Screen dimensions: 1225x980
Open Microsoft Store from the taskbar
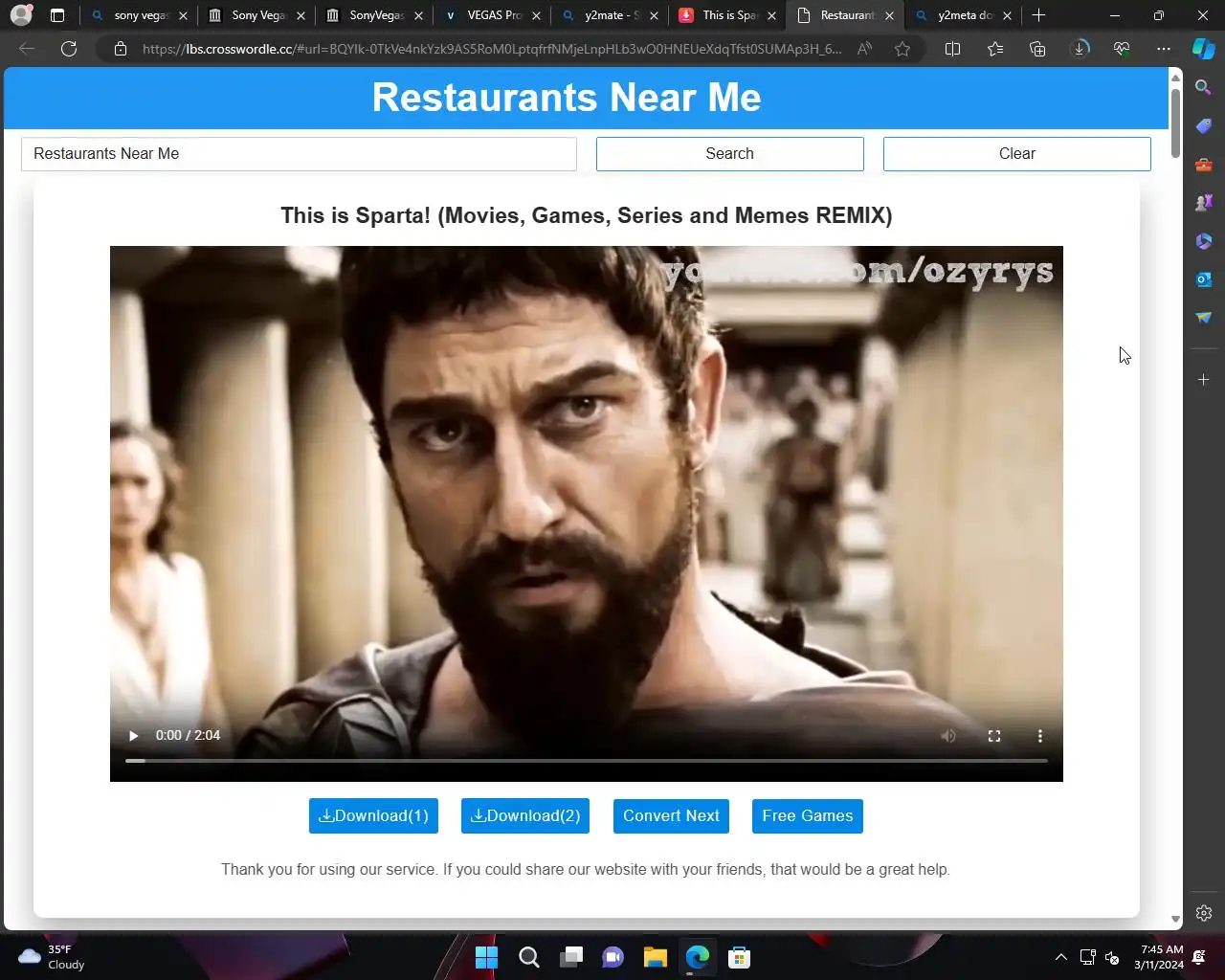pyautogui.click(x=739, y=957)
